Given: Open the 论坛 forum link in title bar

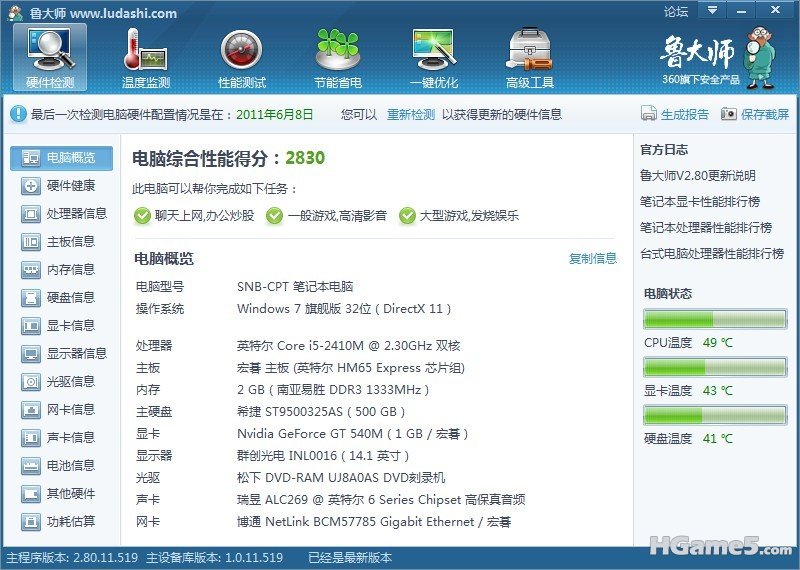Looking at the screenshot, I should click(x=676, y=12).
